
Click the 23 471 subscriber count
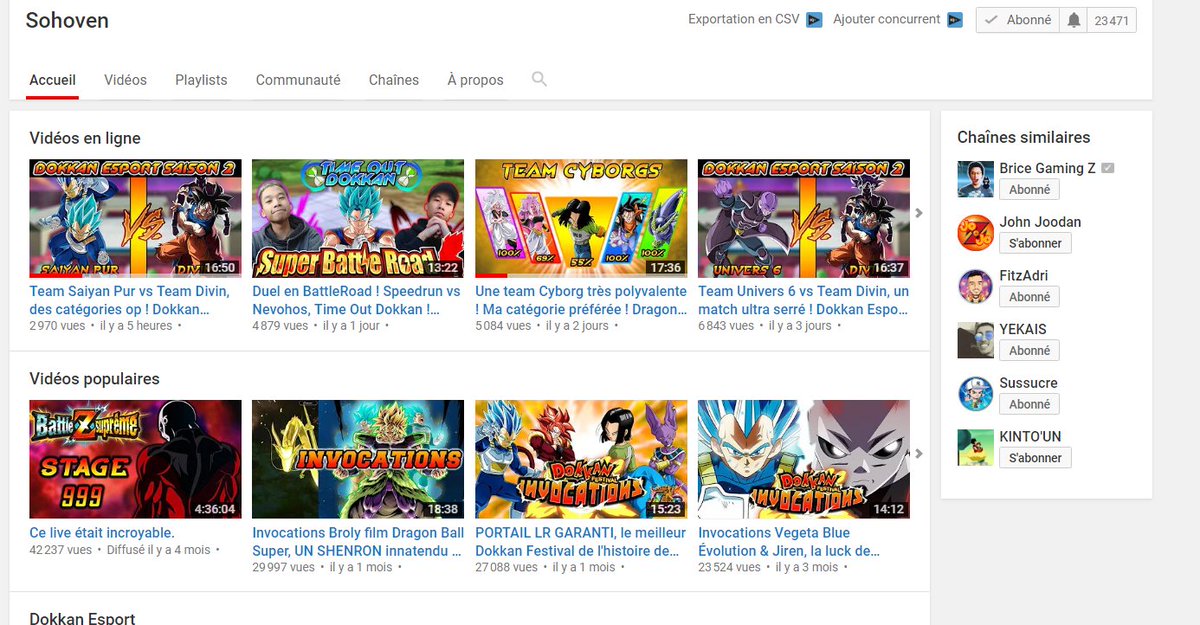pyautogui.click(x=1111, y=20)
